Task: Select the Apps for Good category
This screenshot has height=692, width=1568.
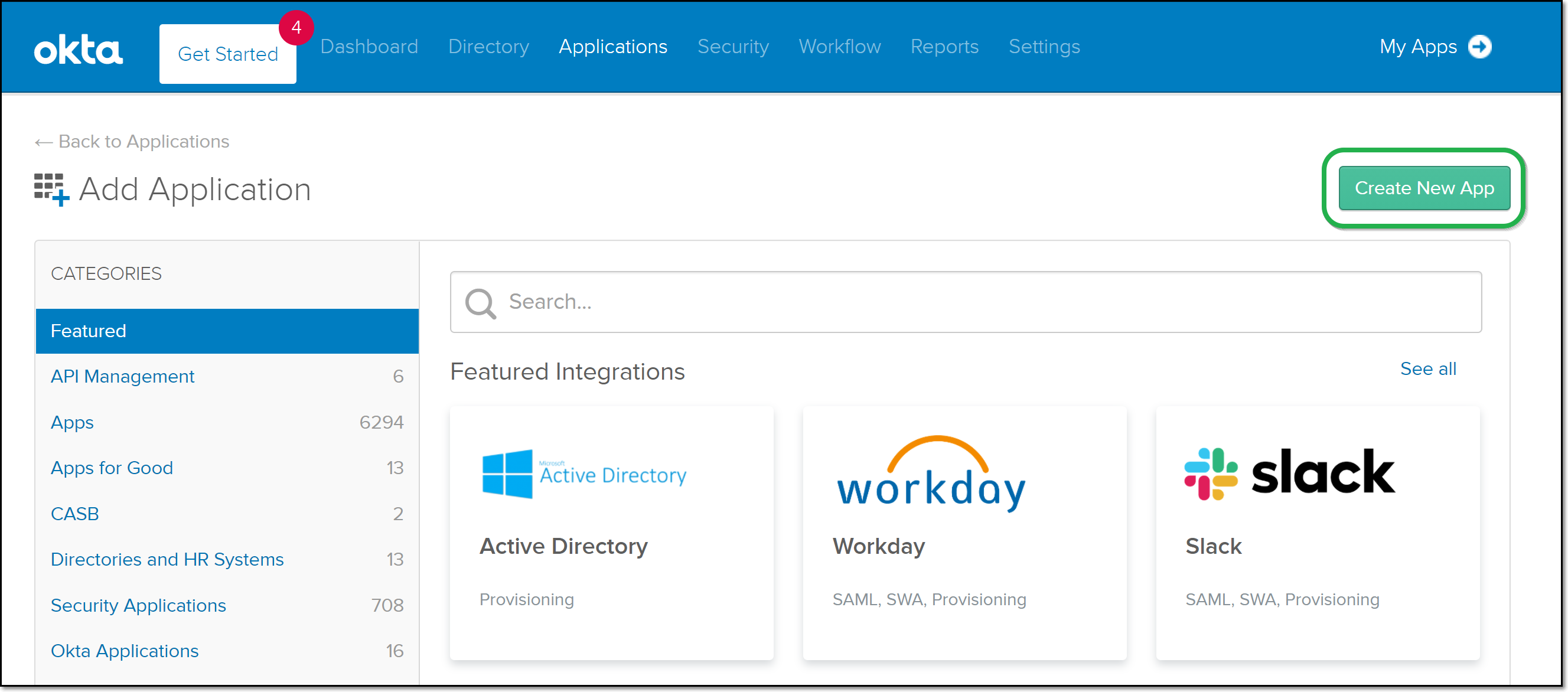Action: click(227, 468)
